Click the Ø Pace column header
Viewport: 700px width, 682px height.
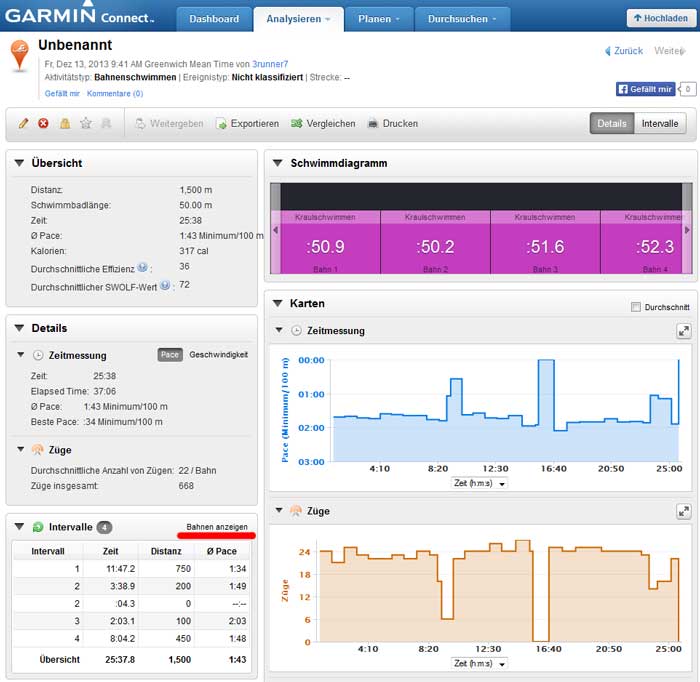[221, 552]
